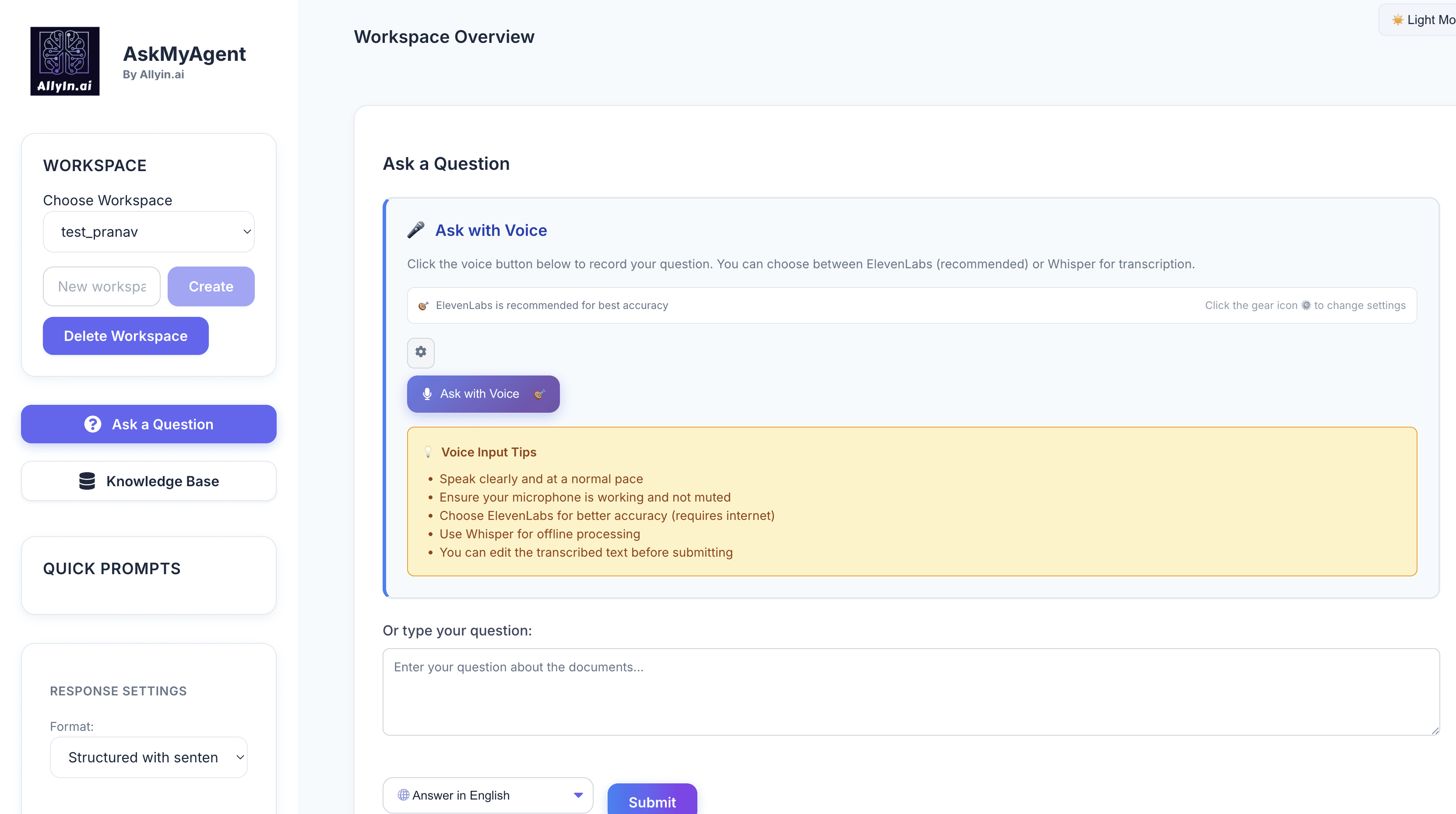Click the globe icon in language selector
Image resolution: width=1456 pixels, height=814 pixels.
[x=403, y=795]
